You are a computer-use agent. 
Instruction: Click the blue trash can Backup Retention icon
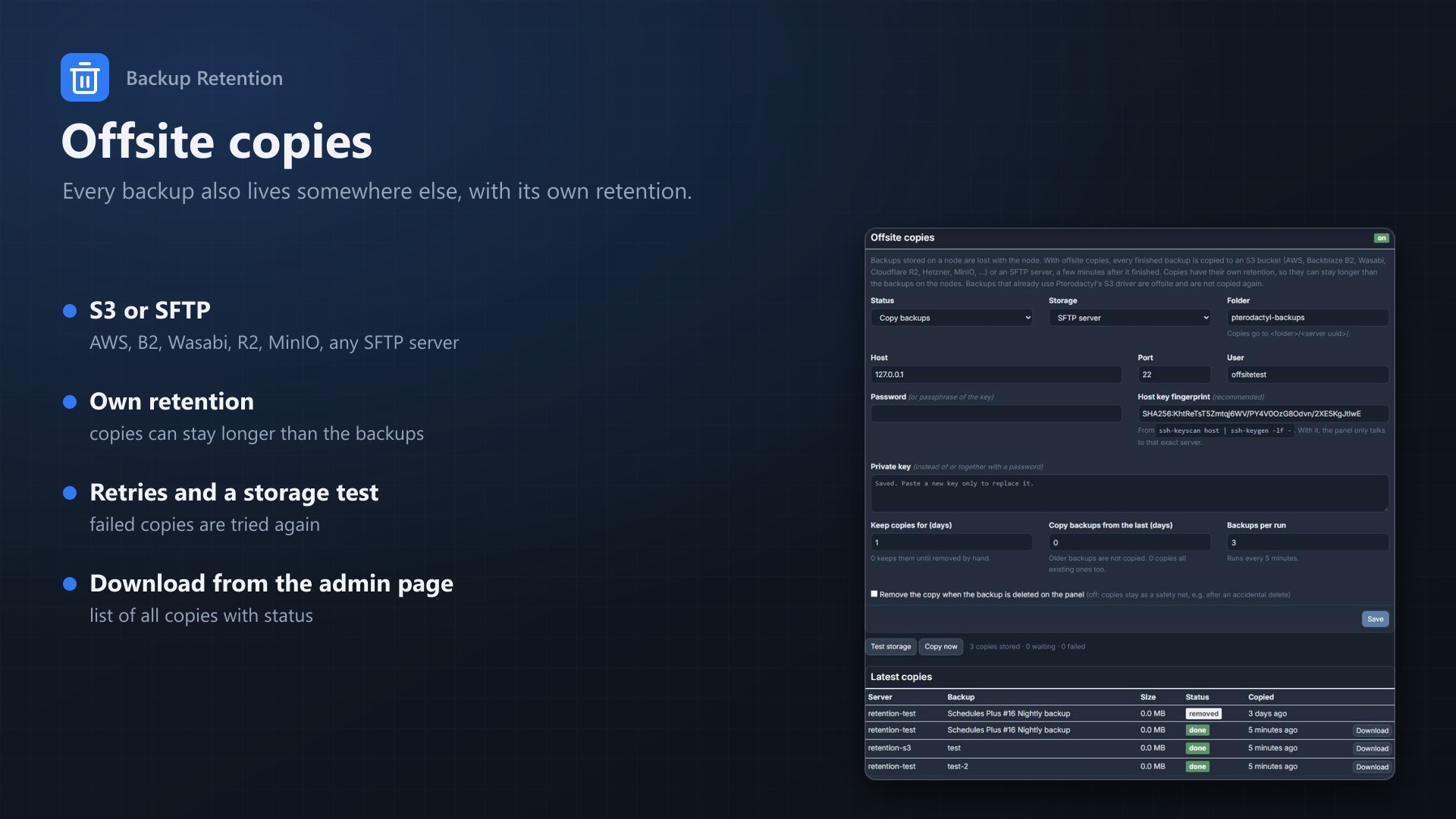coord(85,77)
